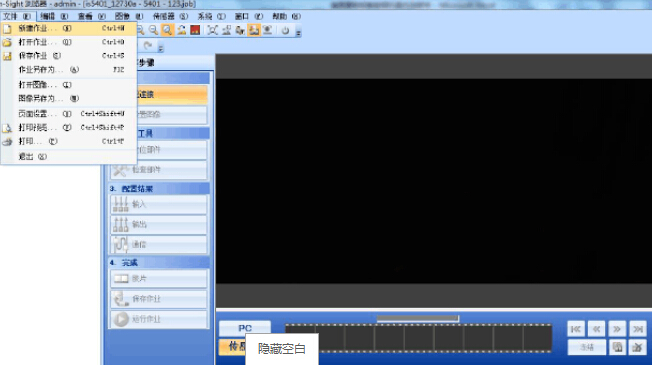Image resolution: width=652 pixels, height=365 pixels.
Task: Click the 通信 step button
Action: click(x=158, y=244)
